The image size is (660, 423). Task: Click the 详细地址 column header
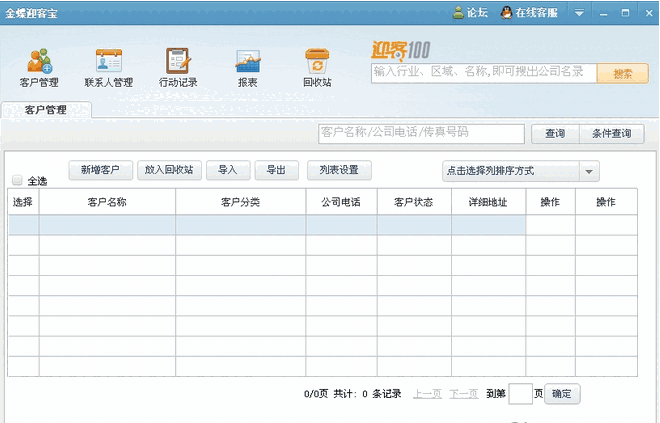489,202
